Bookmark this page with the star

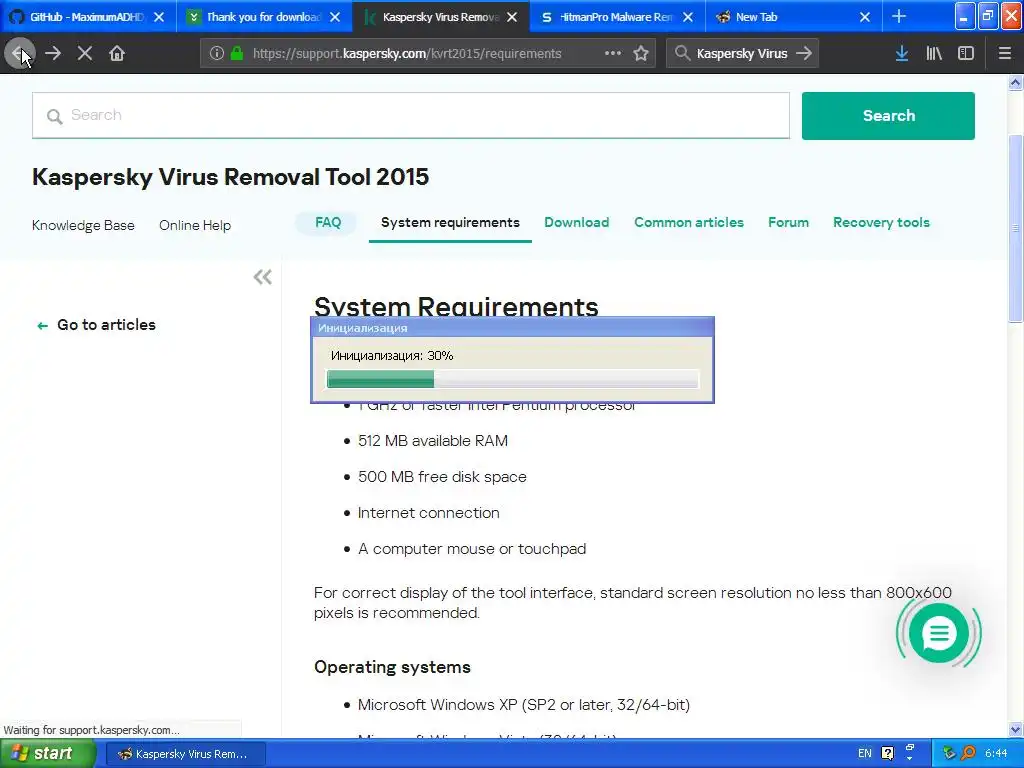pos(641,54)
